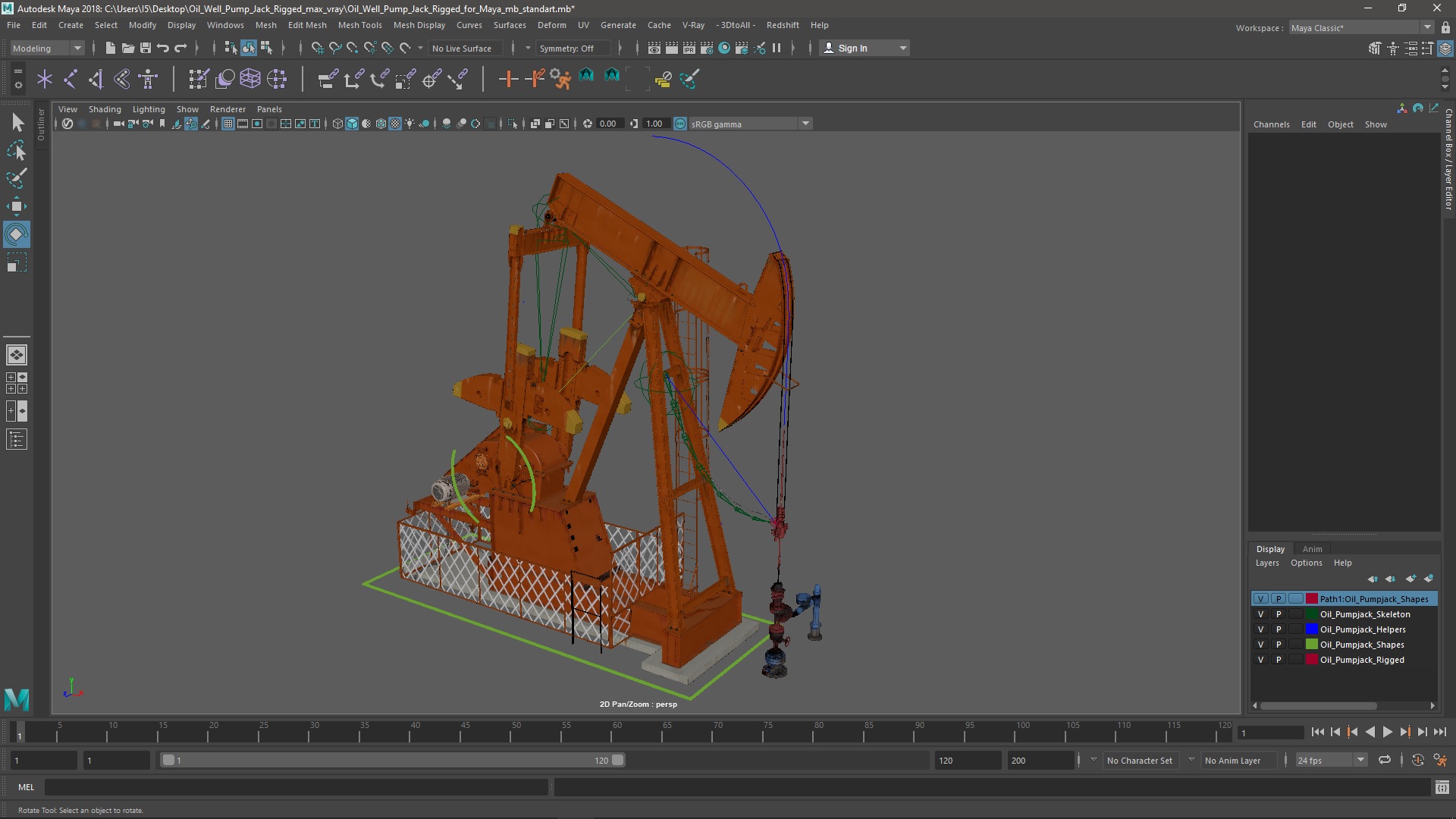
Task: Open the Workspace Maya Classic dropdown
Action: tap(1360, 27)
